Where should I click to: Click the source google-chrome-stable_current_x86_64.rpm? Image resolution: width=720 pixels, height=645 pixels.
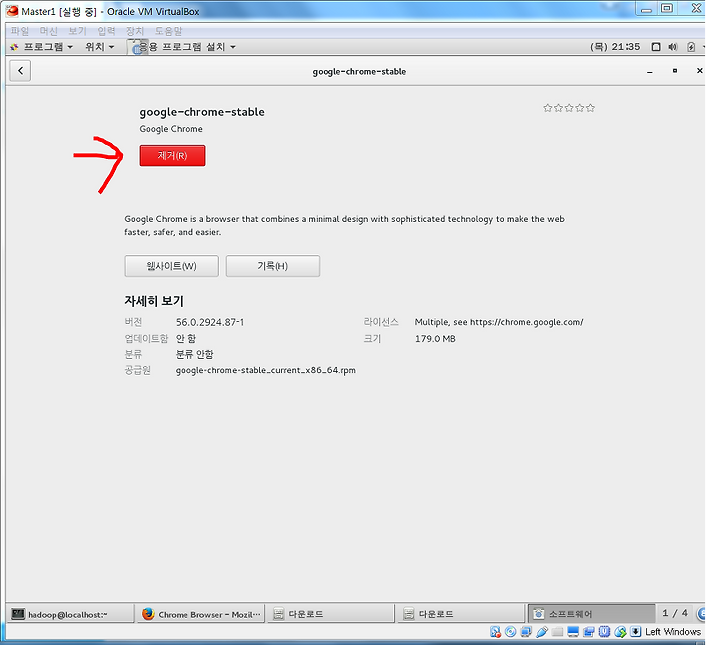tap(266, 370)
